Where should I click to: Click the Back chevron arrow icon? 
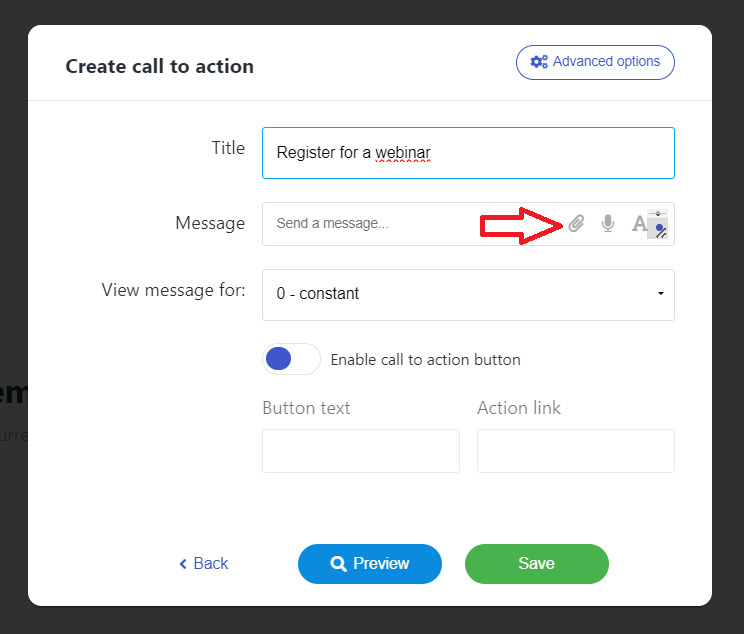click(183, 564)
